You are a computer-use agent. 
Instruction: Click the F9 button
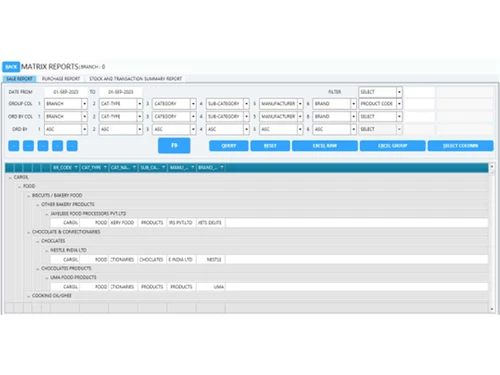[174, 146]
